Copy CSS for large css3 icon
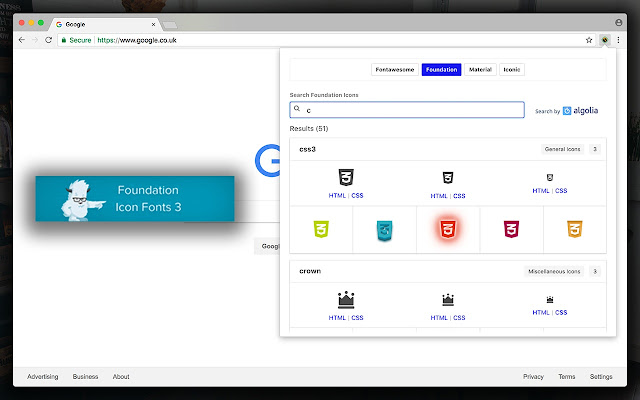The height and width of the screenshot is (400, 640). coord(357,196)
